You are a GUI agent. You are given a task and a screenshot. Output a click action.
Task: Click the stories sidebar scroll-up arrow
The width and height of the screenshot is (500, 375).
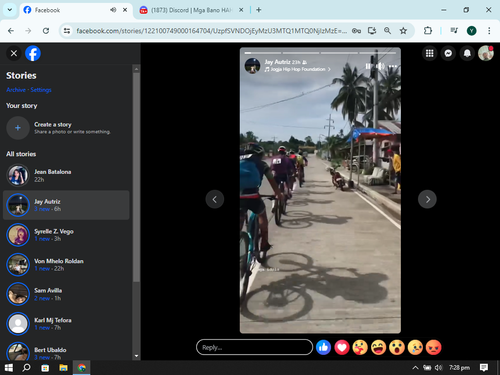point(136,69)
